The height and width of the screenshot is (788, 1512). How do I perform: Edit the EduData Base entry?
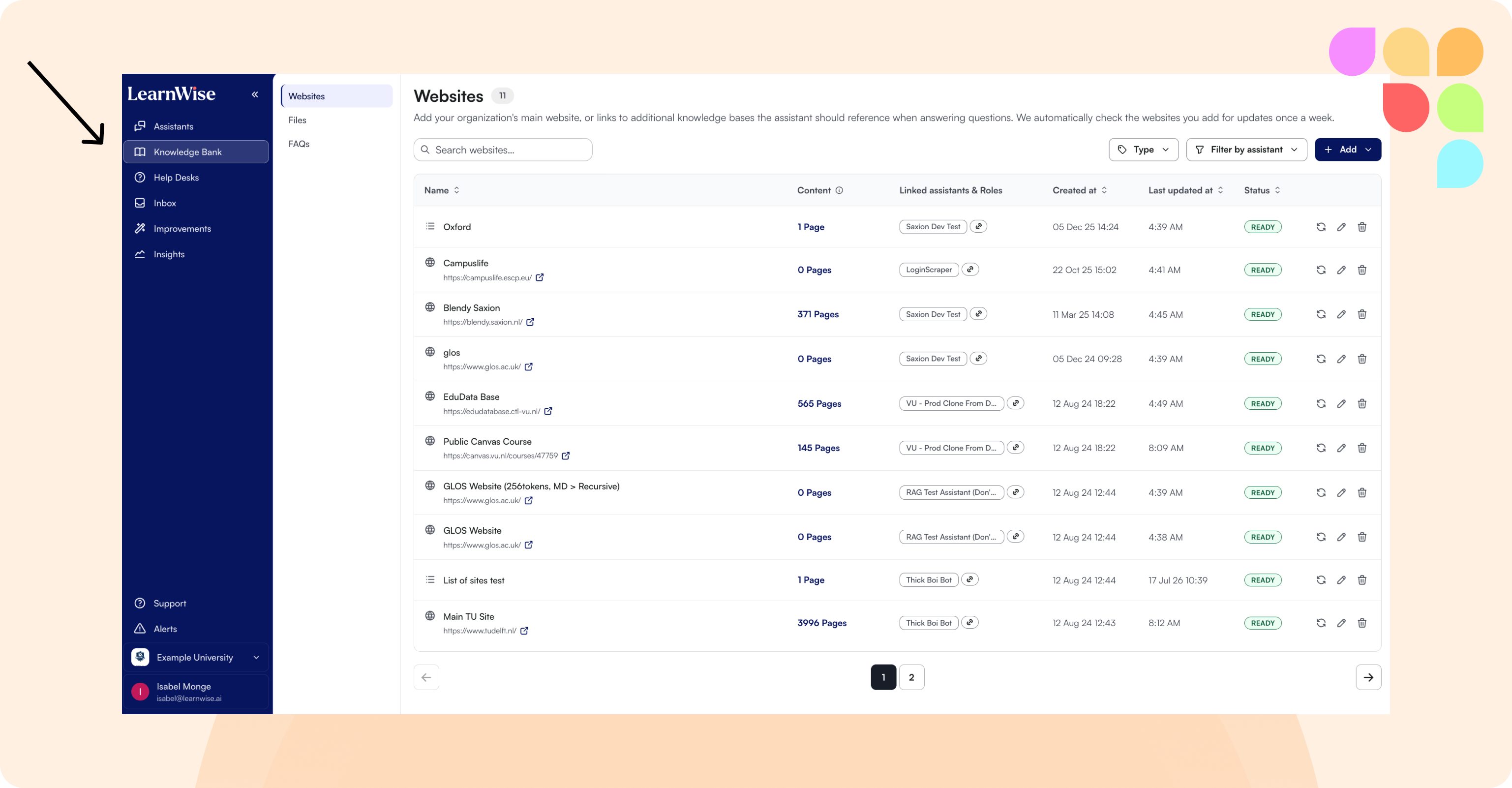(1341, 404)
